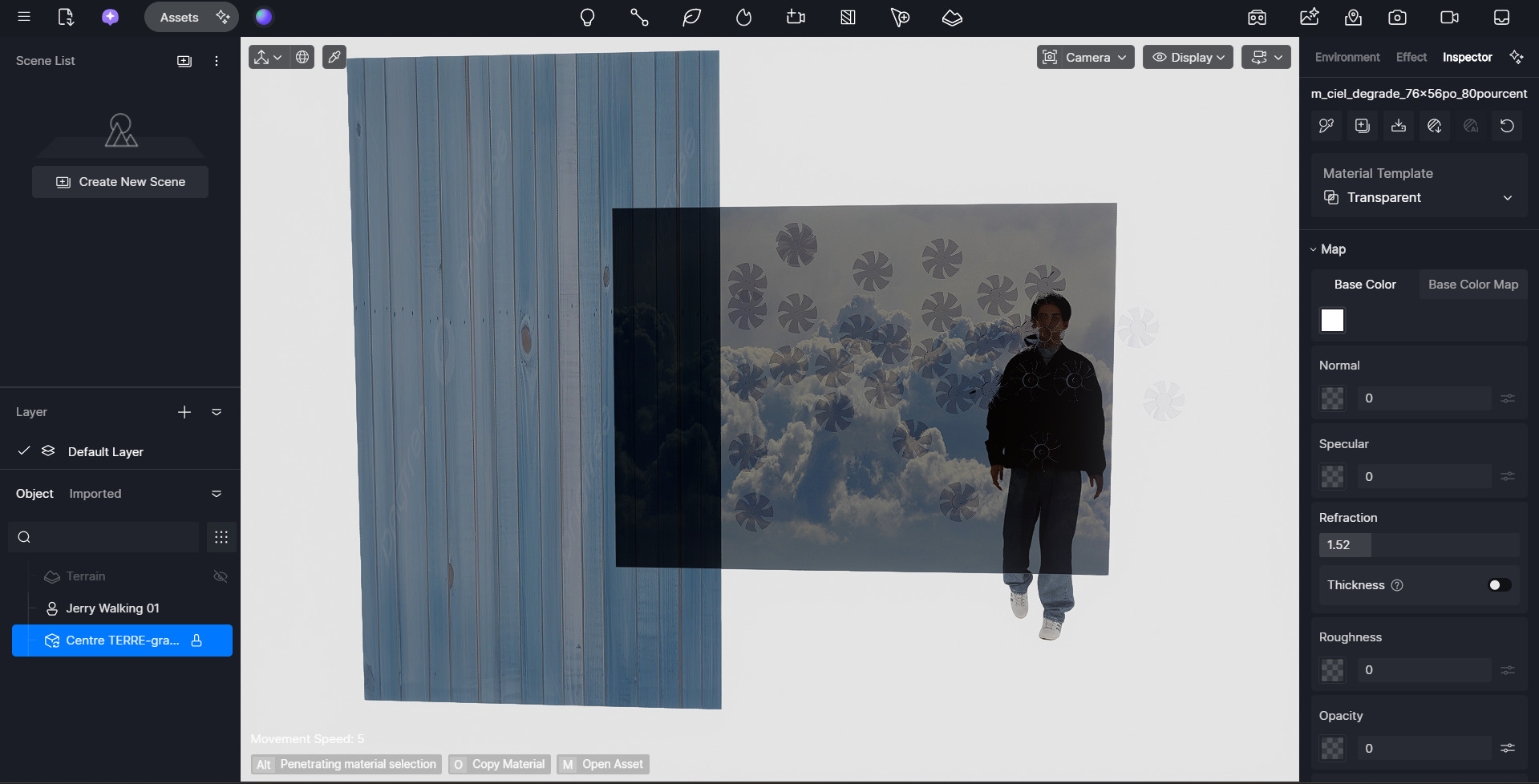Open the Assets button
1539x784 pixels.
[x=180, y=17]
